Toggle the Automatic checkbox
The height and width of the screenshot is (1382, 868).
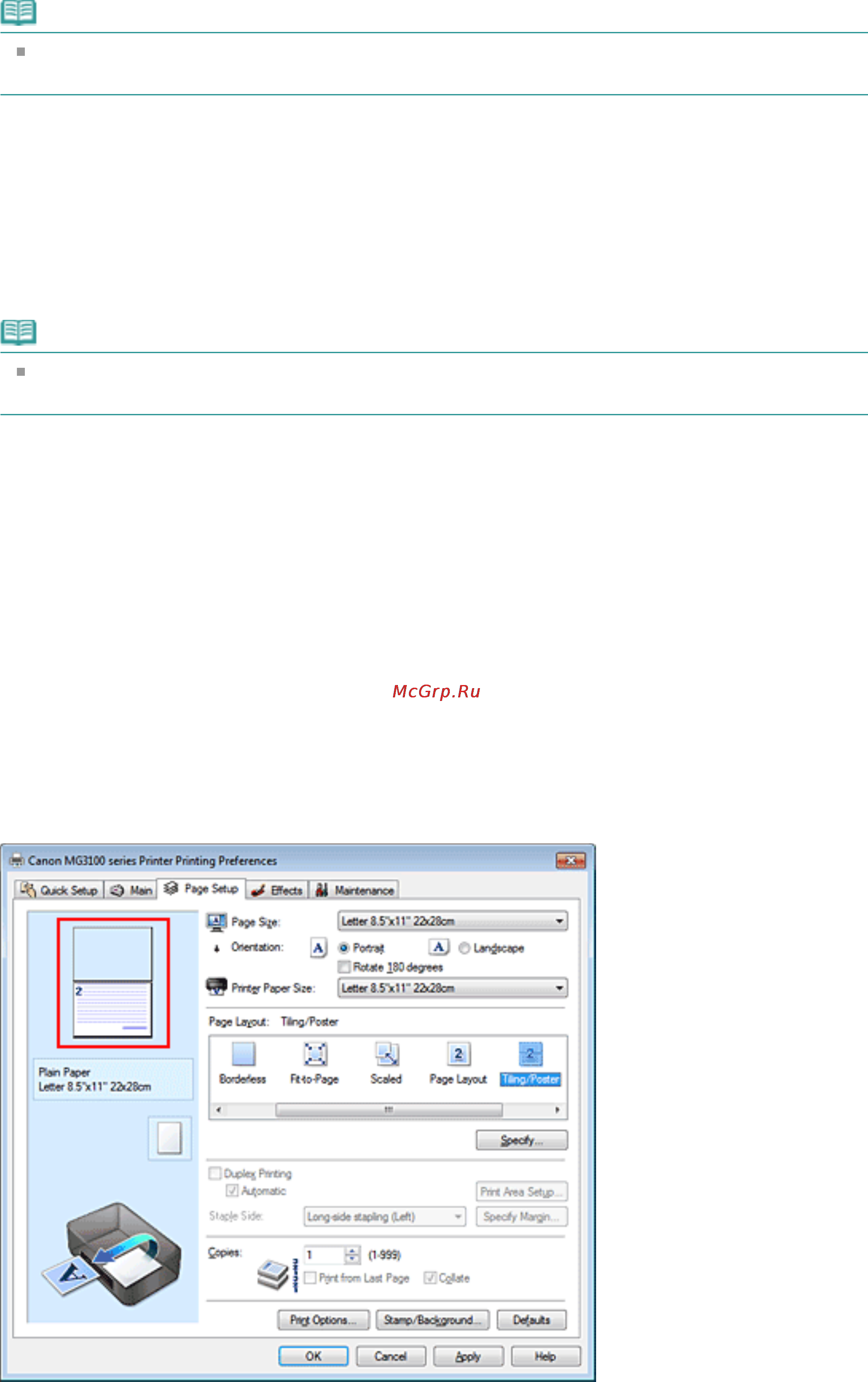(x=232, y=1190)
